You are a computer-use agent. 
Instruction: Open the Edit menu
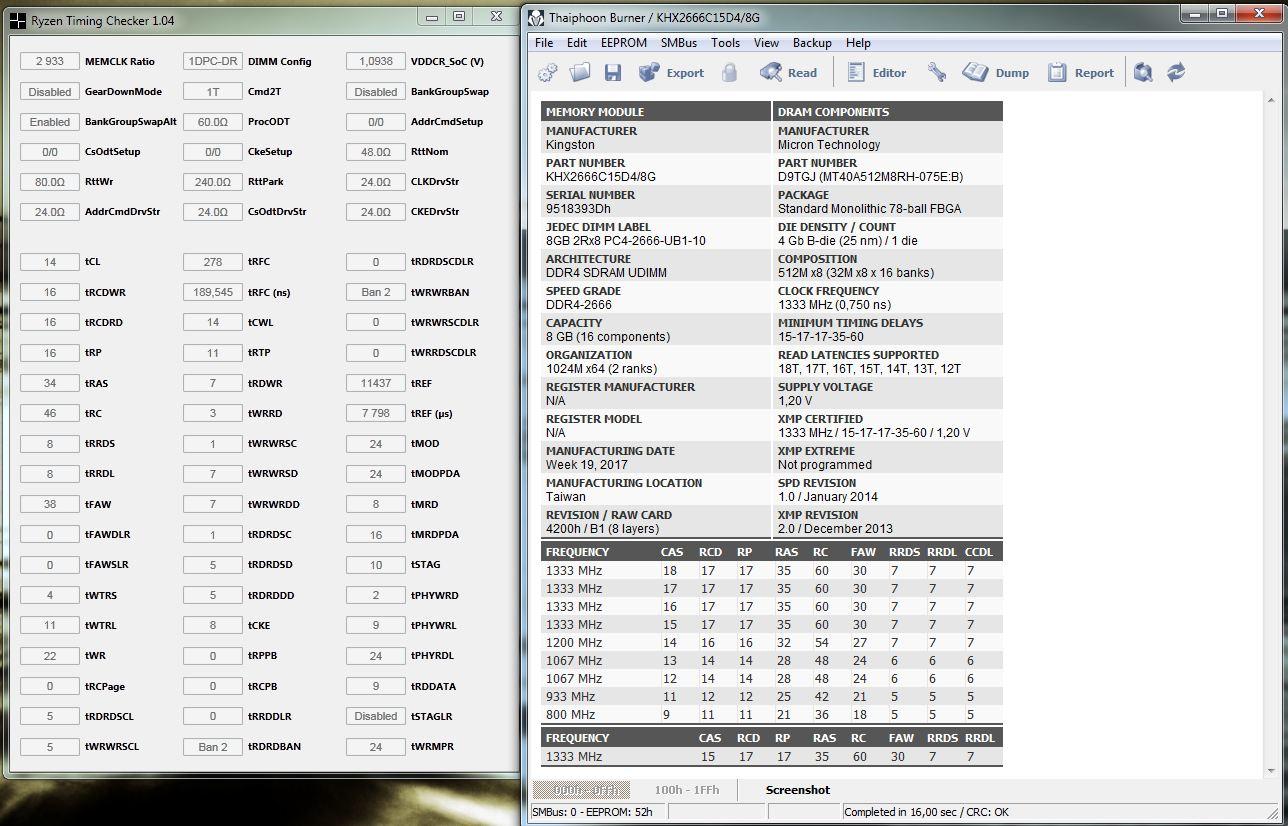point(577,43)
